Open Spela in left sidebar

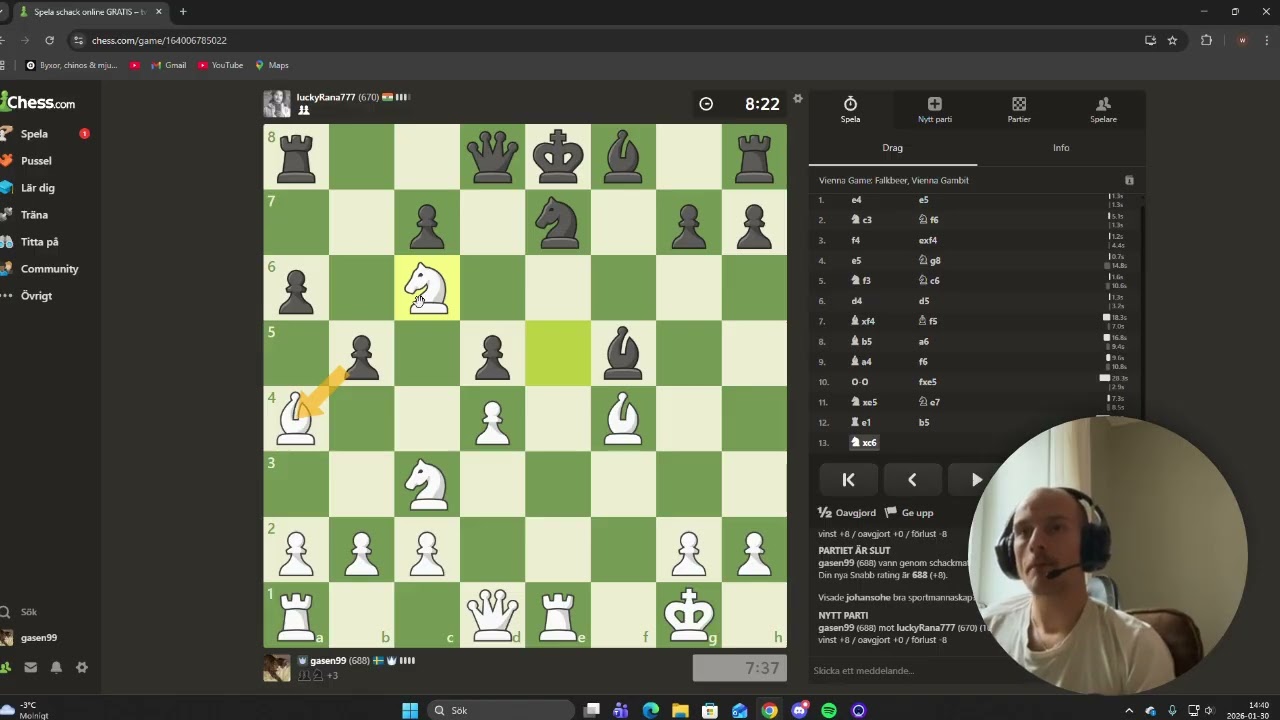click(34, 134)
